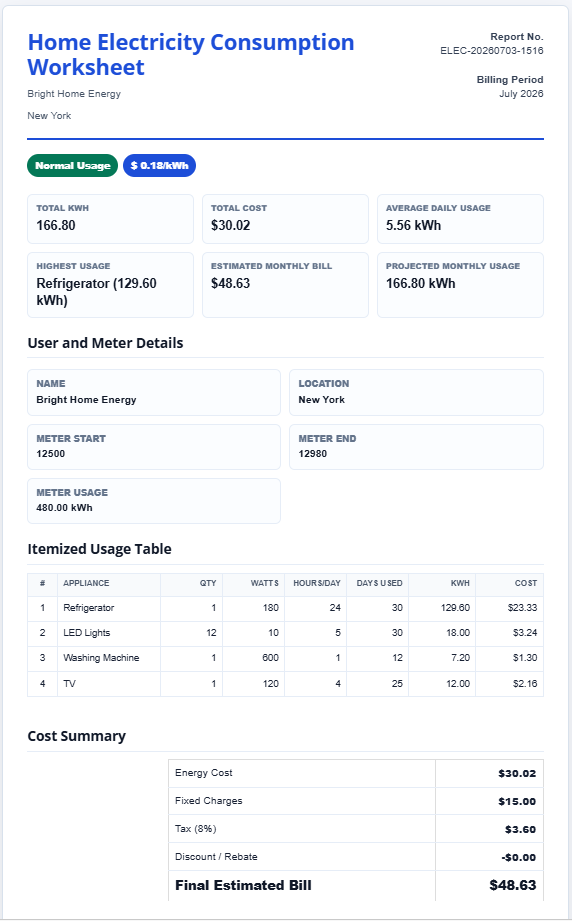Click the Final Estimated Bill label
Image resolution: width=572 pixels, height=923 pixels.
pyautogui.click(x=243, y=885)
